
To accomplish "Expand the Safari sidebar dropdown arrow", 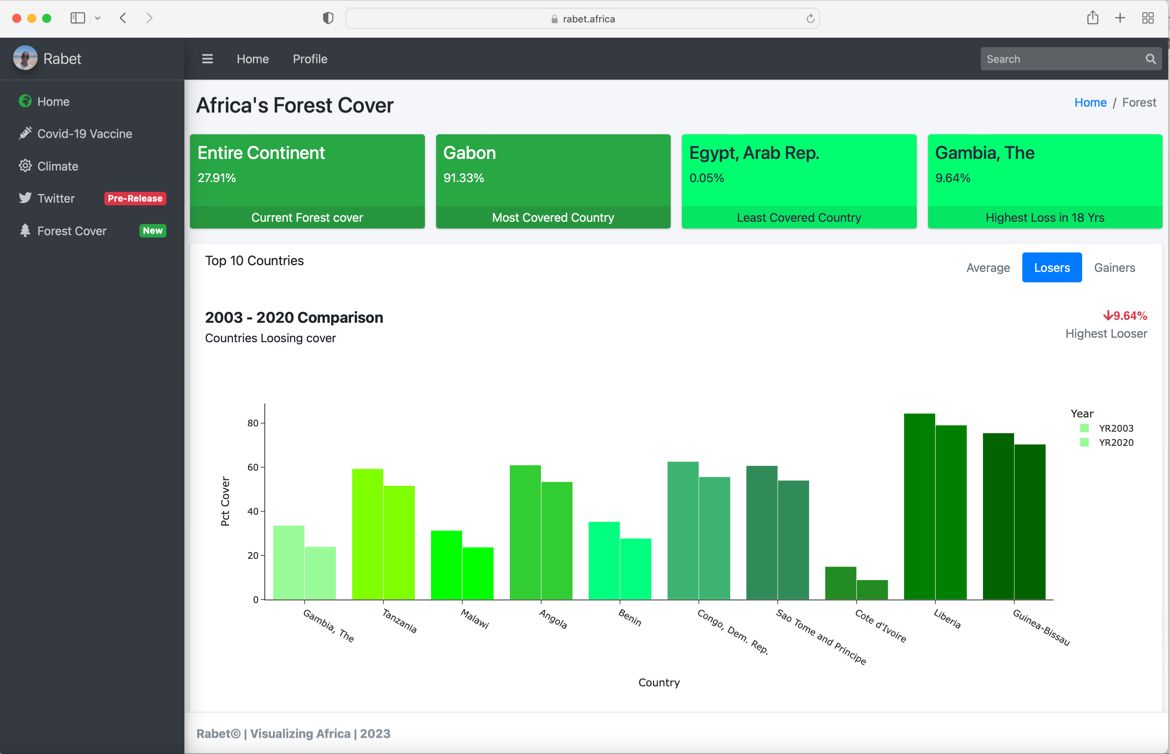I will point(97,18).
